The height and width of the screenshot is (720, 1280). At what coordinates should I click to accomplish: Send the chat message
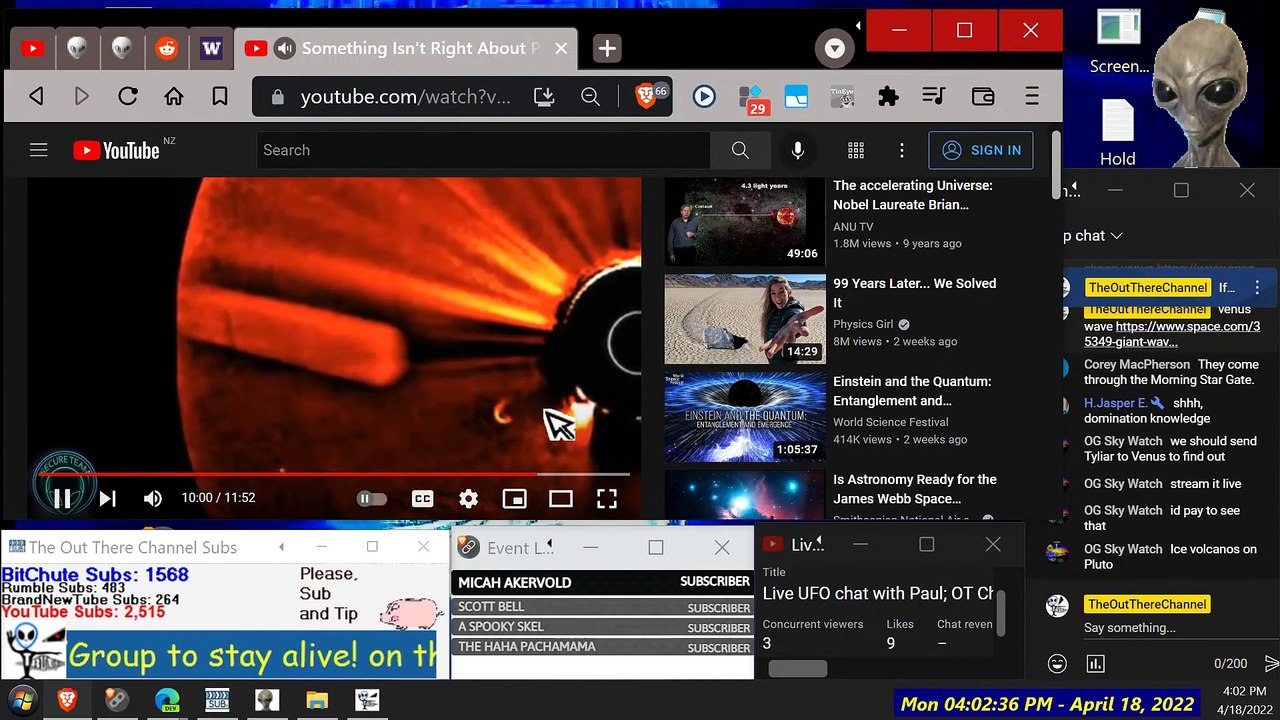1270,664
